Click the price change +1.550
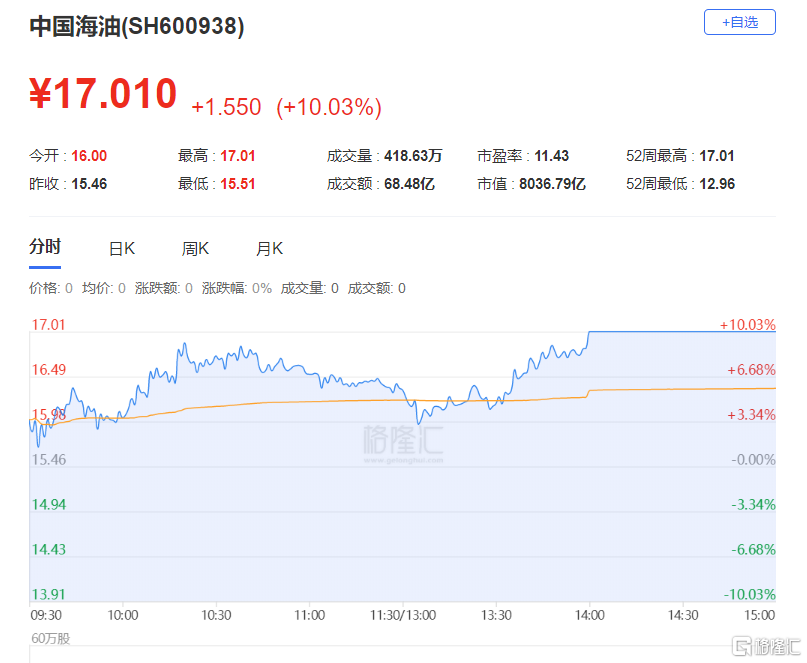Screen dimensions: 807x663 tap(226, 107)
